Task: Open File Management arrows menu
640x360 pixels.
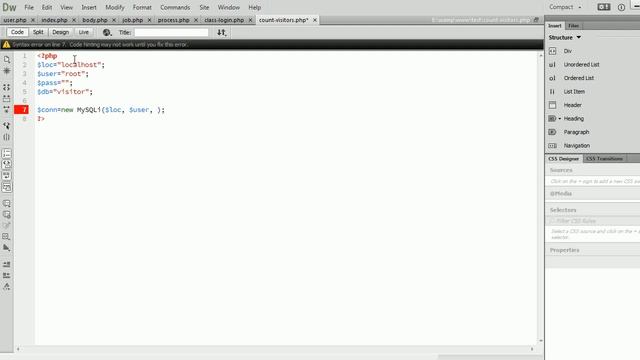Action: tap(221, 32)
